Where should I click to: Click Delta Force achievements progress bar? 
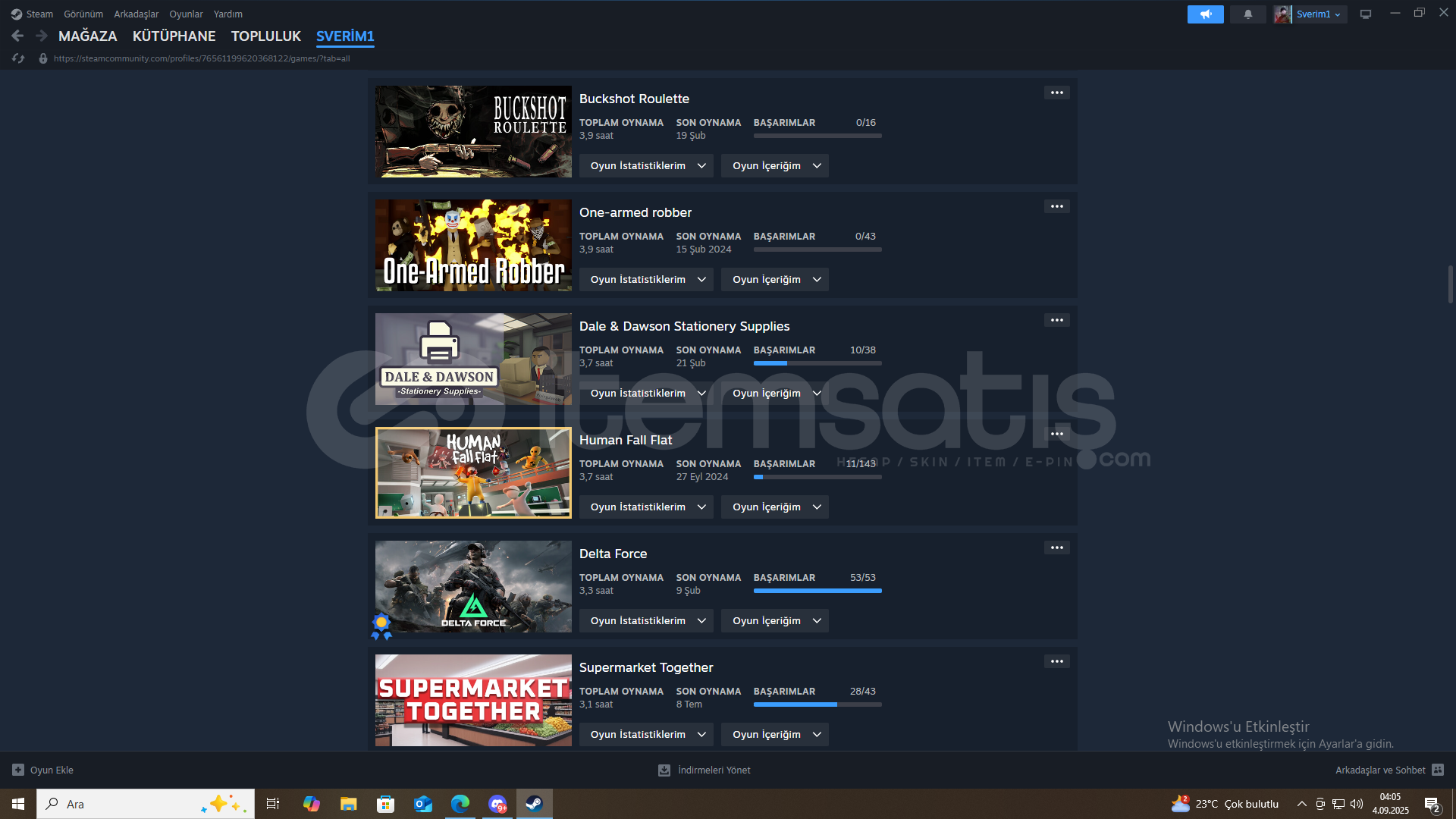[817, 591]
